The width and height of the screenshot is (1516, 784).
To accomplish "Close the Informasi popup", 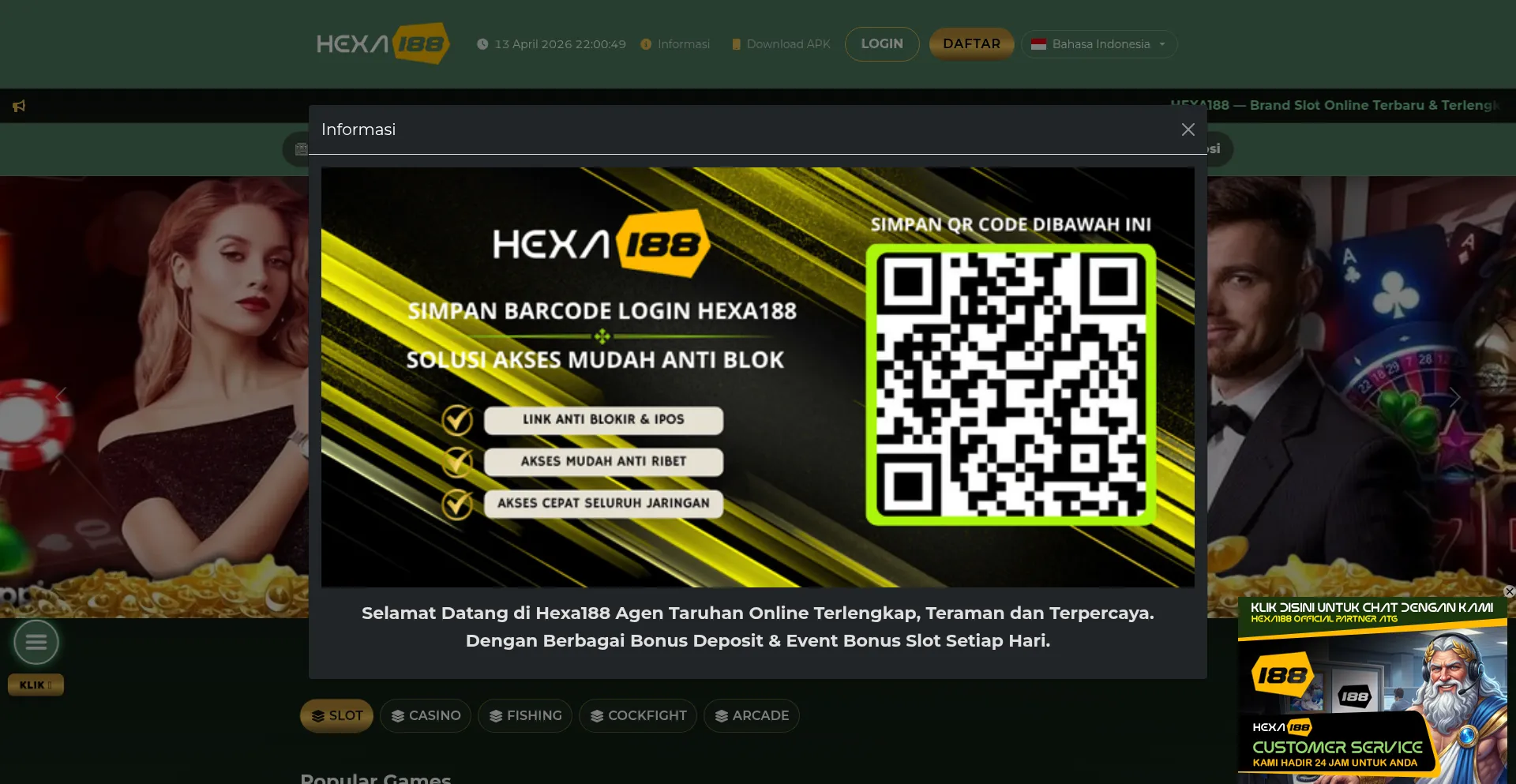I will 1188,129.
